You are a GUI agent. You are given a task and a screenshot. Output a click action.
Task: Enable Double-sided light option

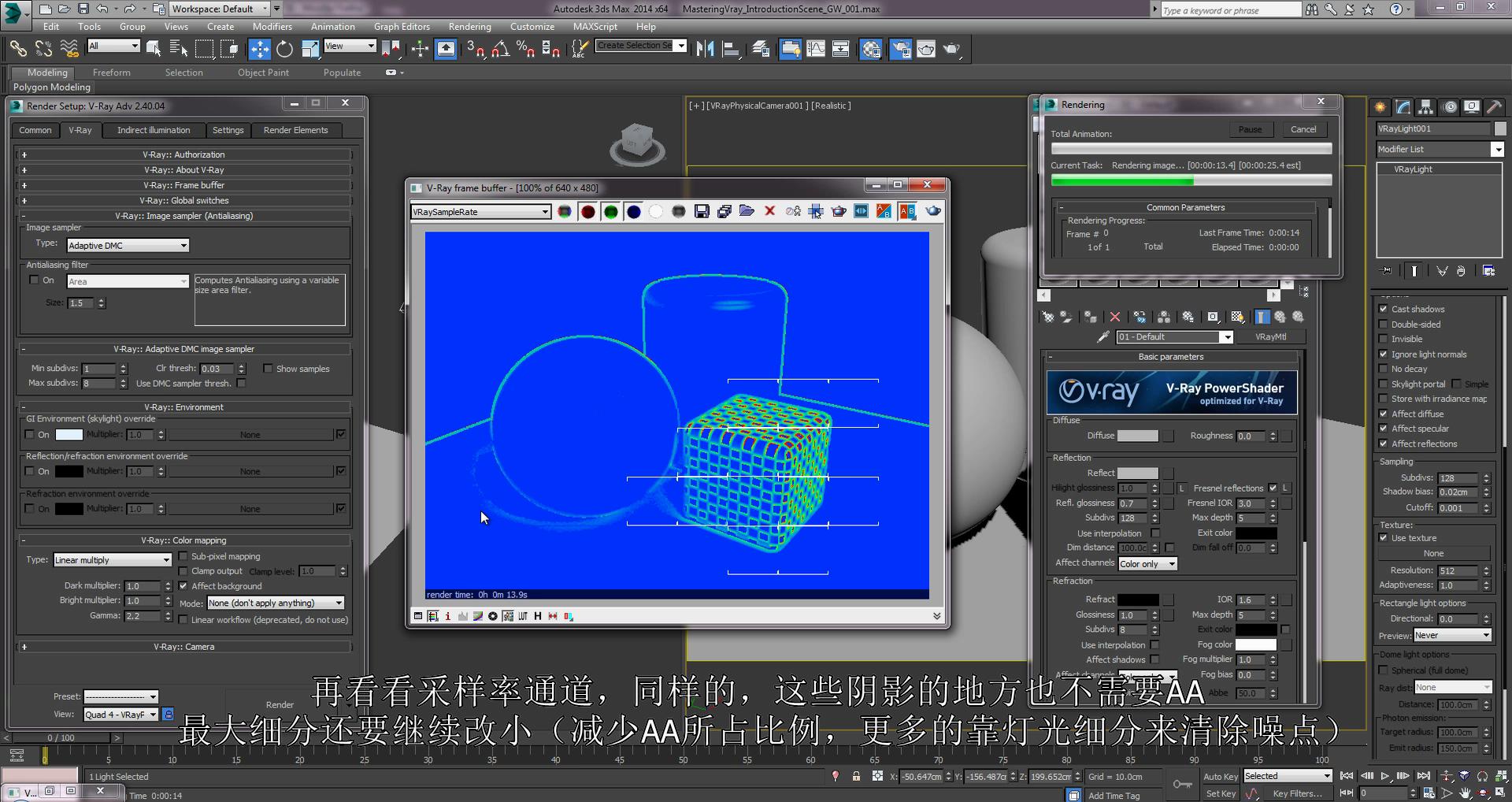coord(1383,324)
